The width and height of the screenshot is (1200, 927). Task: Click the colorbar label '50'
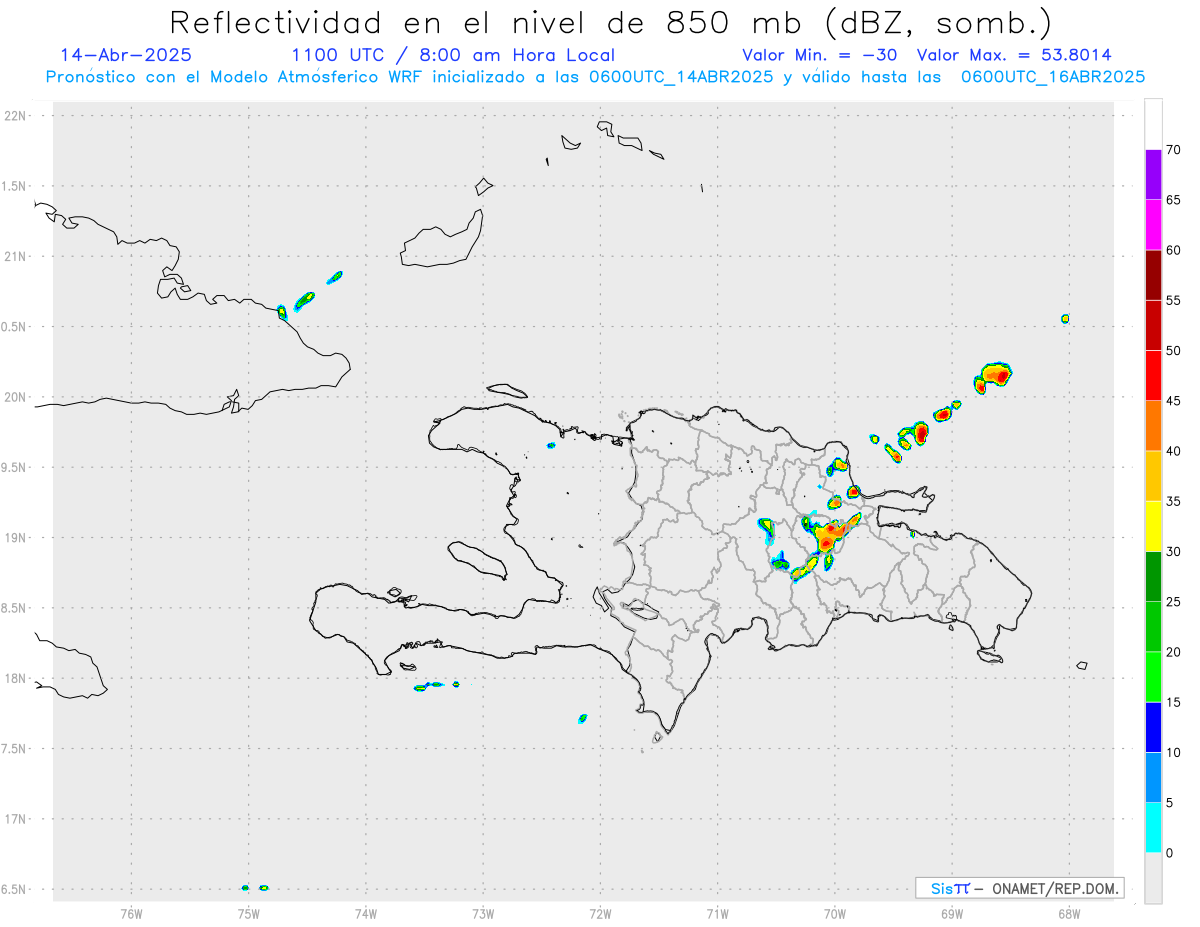click(x=1173, y=351)
